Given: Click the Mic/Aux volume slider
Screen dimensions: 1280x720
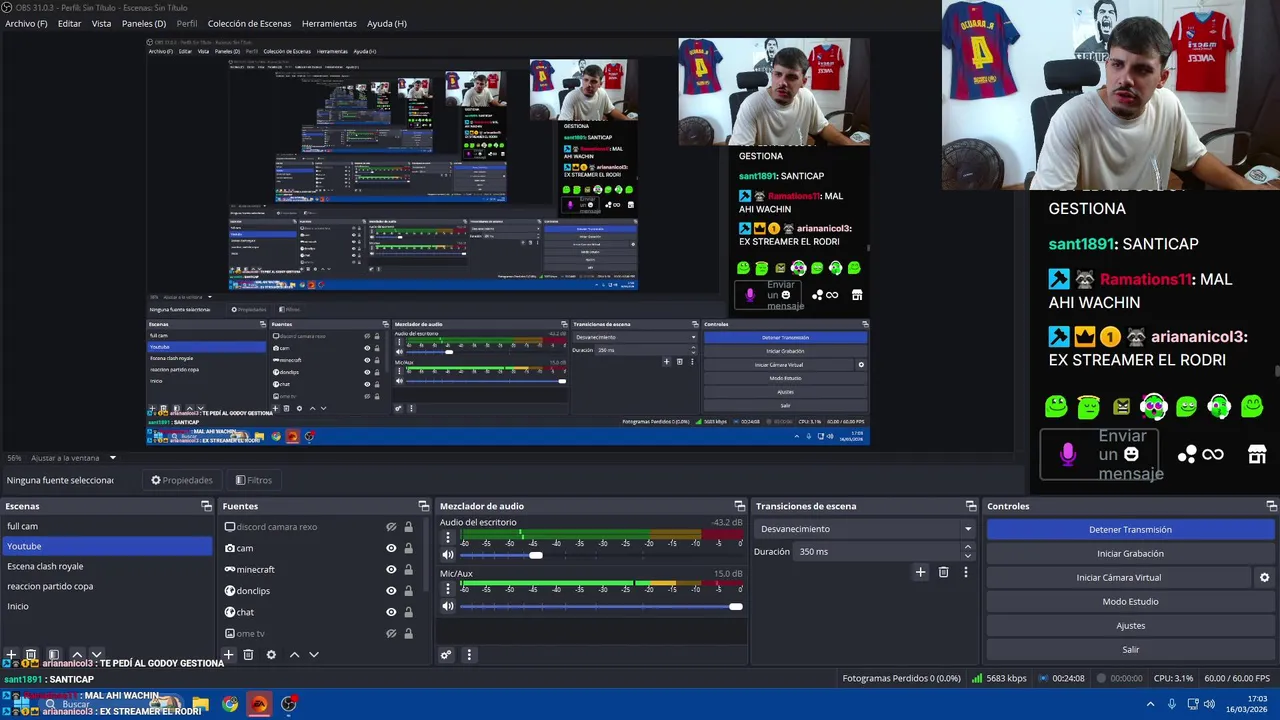Looking at the screenshot, I should [x=601, y=606].
